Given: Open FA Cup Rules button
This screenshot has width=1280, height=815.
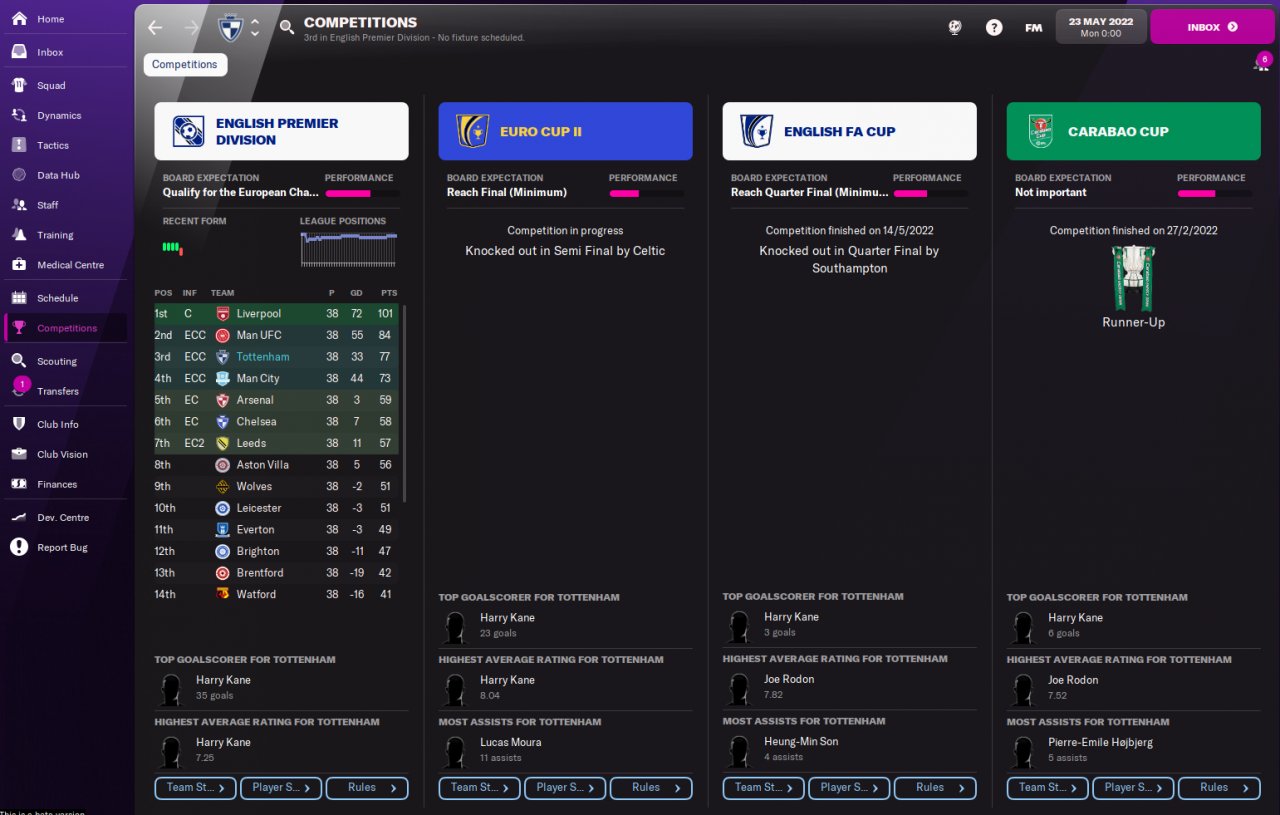Looking at the screenshot, I should point(935,788).
